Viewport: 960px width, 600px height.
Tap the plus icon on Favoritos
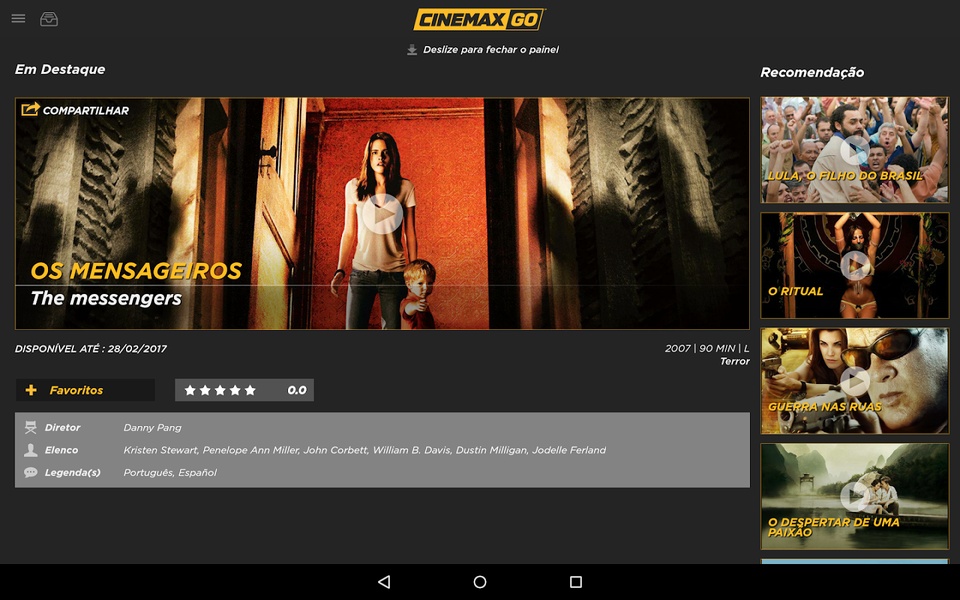(x=31, y=390)
